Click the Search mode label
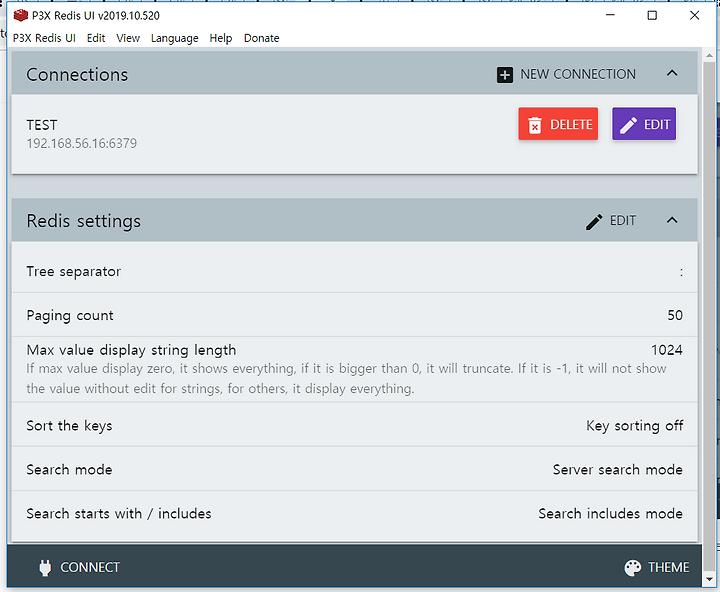This screenshot has width=720, height=592. pyautogui.click(x=69, y=469)
